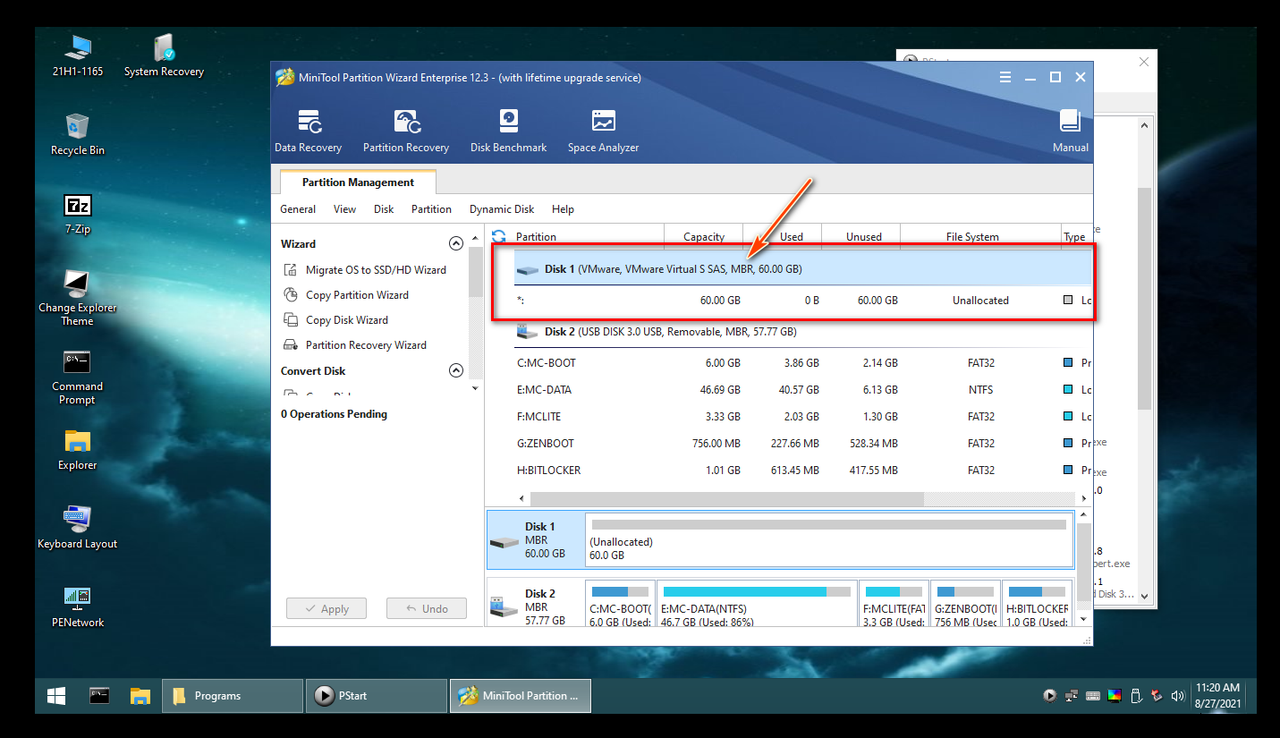Open command prompt icon in taskbar
Screen dimensions: 1280x738
[x=99, y=696]
